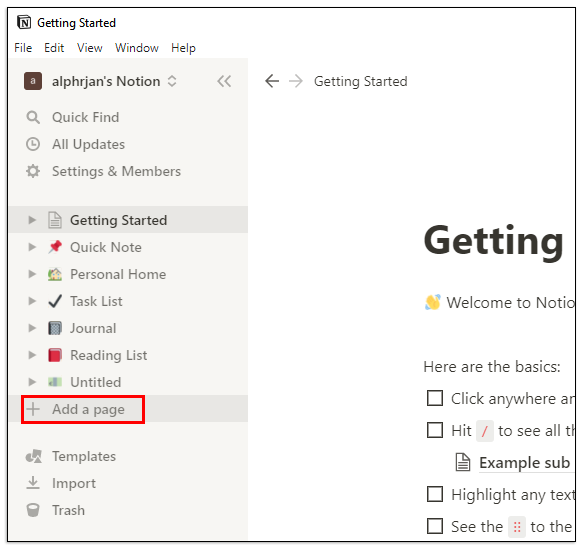Select the Journal page label
Image resolution: width=584 pixels, height=550 pixels.
[93, 328]
